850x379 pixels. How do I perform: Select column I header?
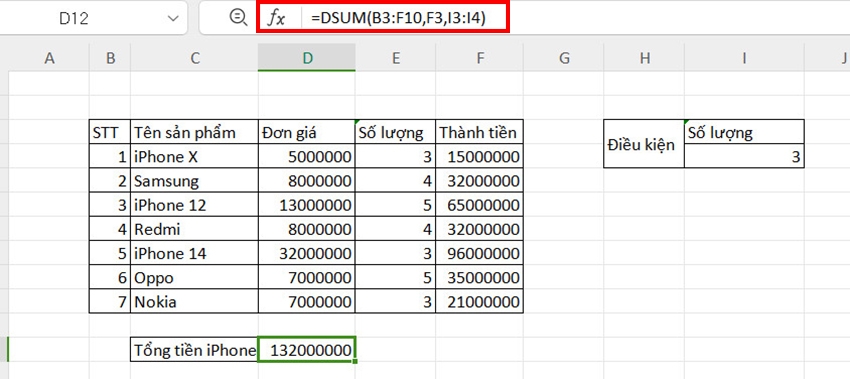tap(745, 58)
